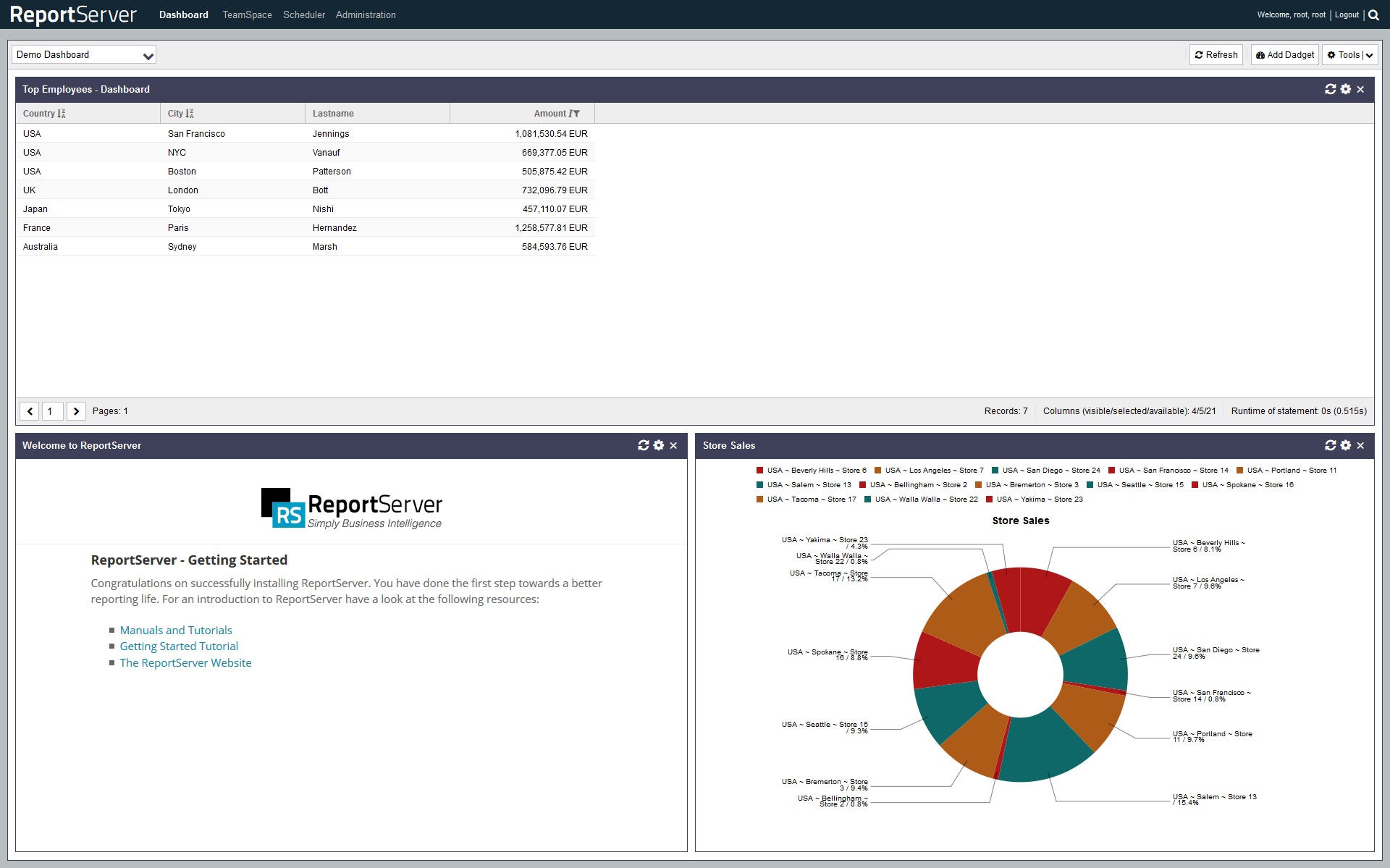Toggle the City column sort order
Screen dimensions: 1390x868
(x=192, y=112)
